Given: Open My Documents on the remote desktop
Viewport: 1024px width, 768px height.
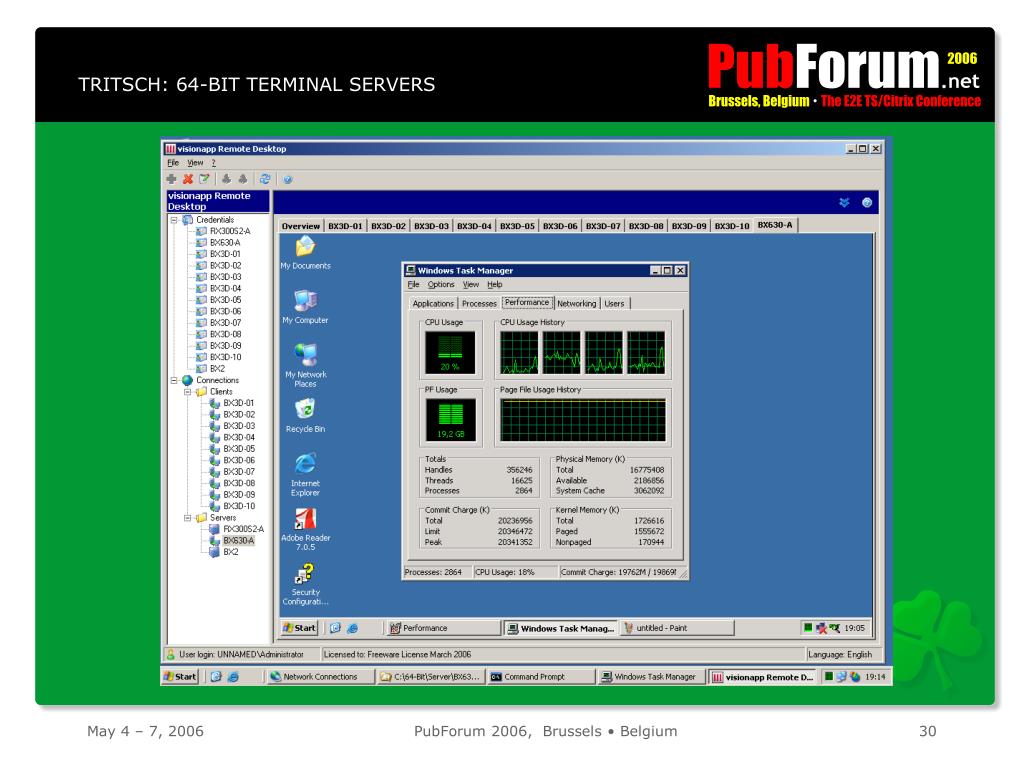Looking at the screenshot, I should (305, 253).
